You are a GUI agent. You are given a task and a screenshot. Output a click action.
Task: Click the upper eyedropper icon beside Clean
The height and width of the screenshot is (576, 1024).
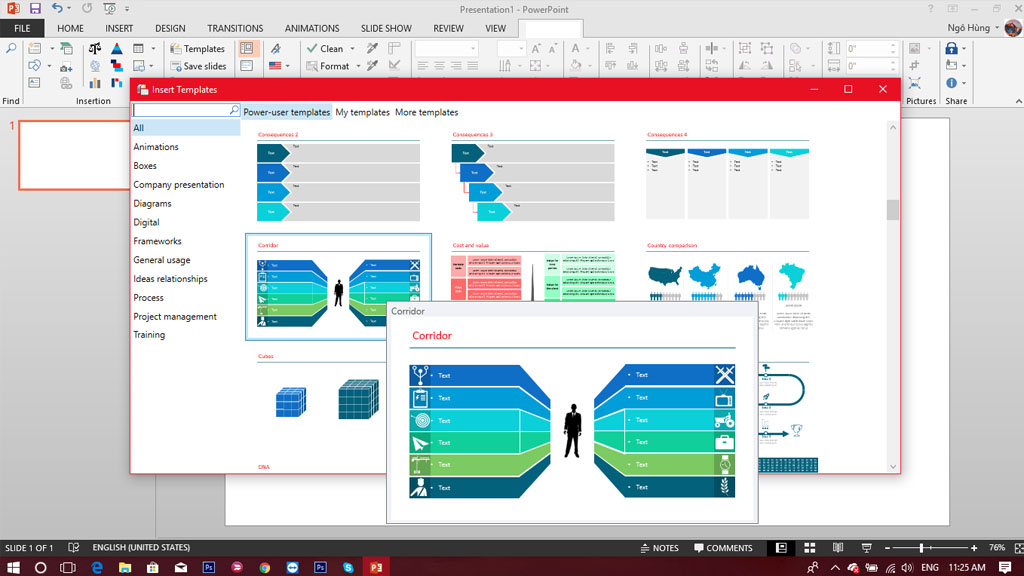372,48
